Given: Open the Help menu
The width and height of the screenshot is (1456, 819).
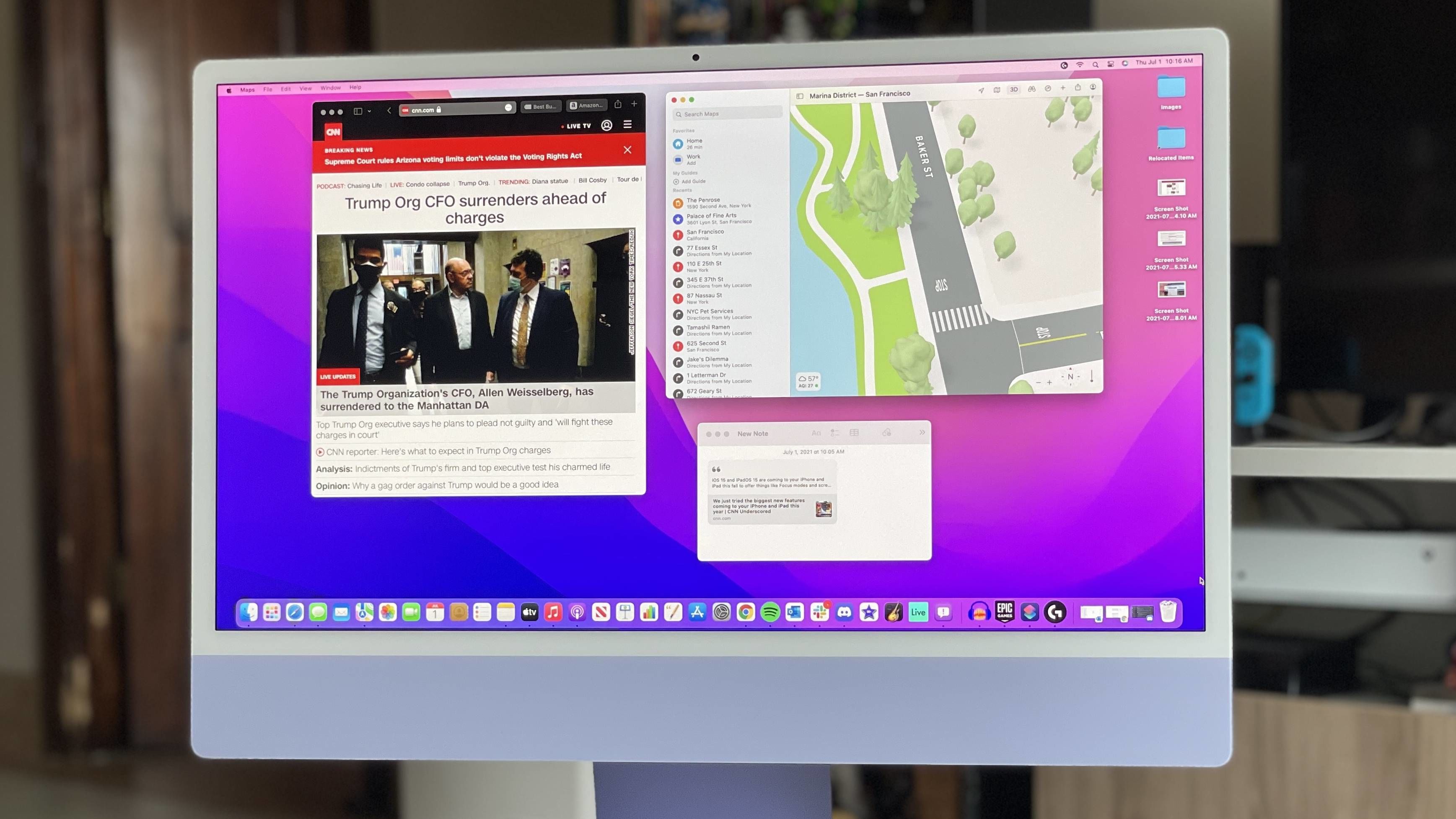Looking at the screenshot, I should pos(355,87).
